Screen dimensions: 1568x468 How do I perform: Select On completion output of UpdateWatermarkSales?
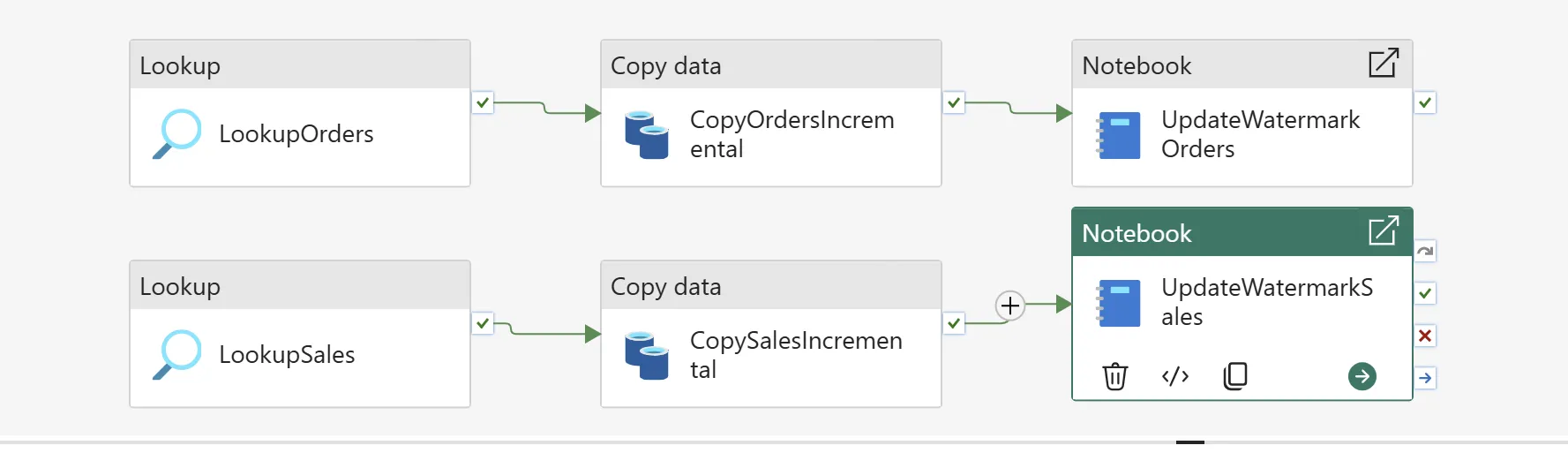point(1425,378)
